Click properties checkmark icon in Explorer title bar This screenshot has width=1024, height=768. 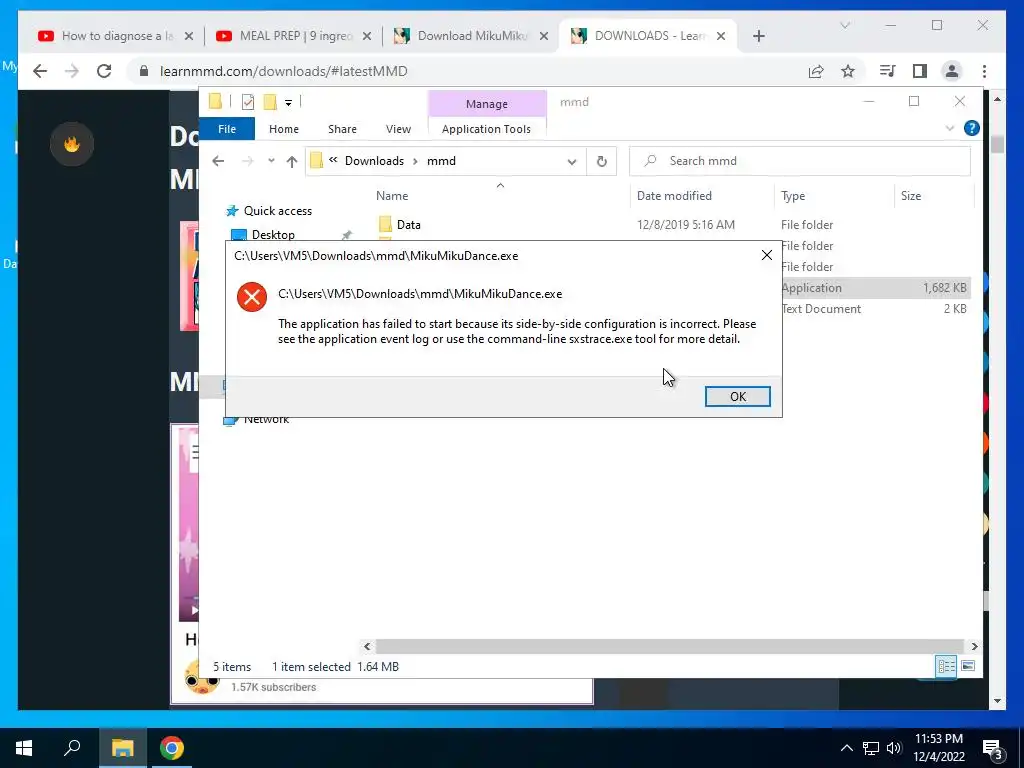tap(248, 102)
